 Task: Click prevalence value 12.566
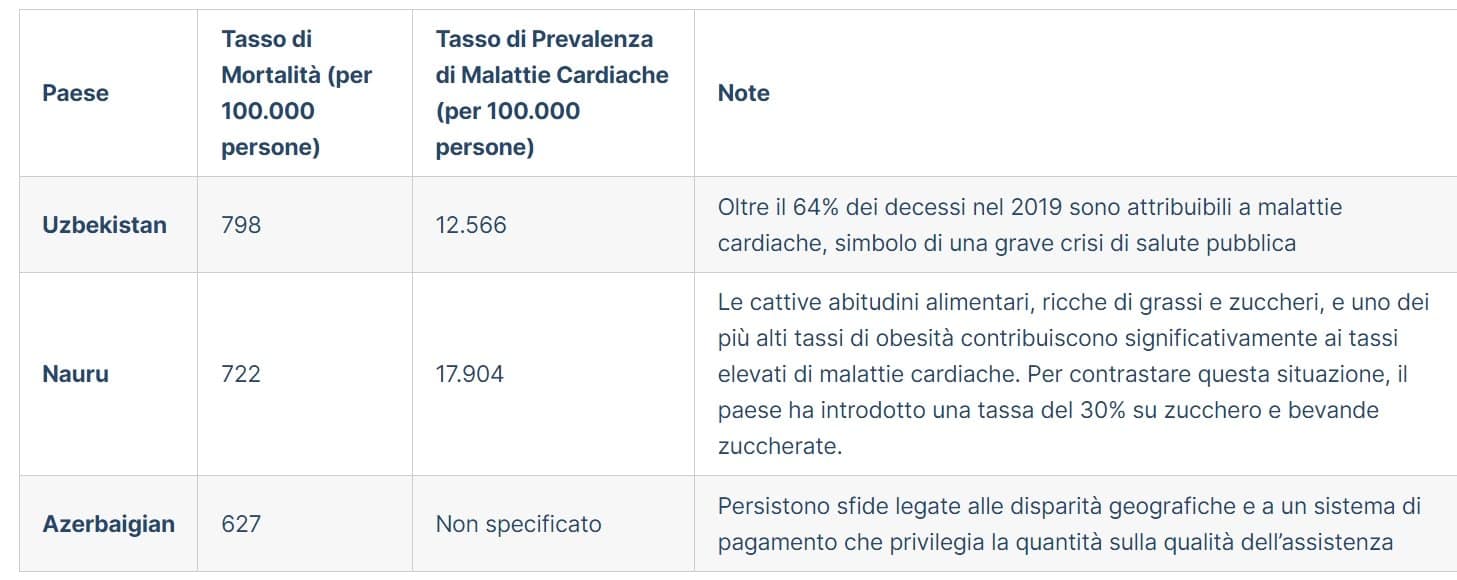(471, 224)
